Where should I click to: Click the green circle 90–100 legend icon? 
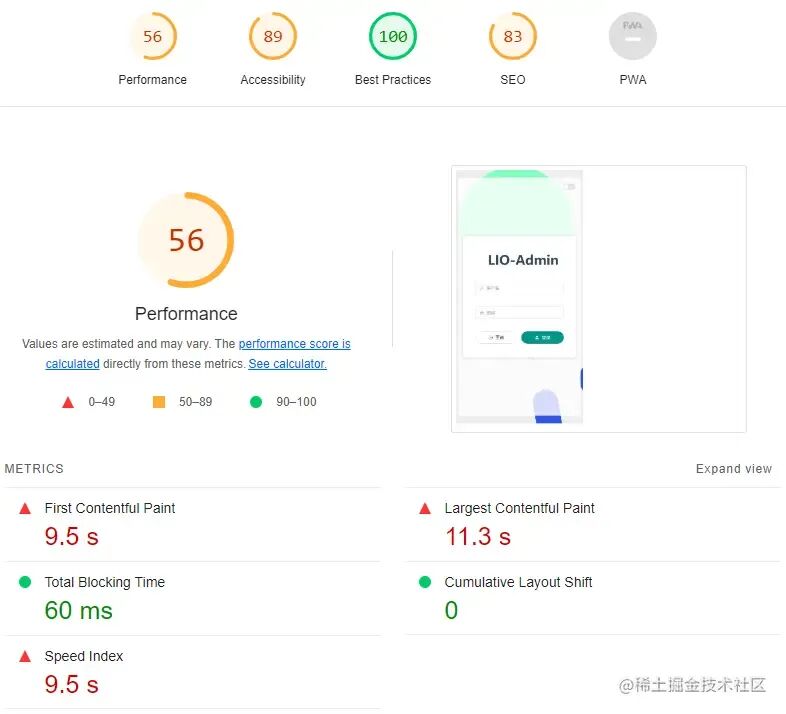256,402
